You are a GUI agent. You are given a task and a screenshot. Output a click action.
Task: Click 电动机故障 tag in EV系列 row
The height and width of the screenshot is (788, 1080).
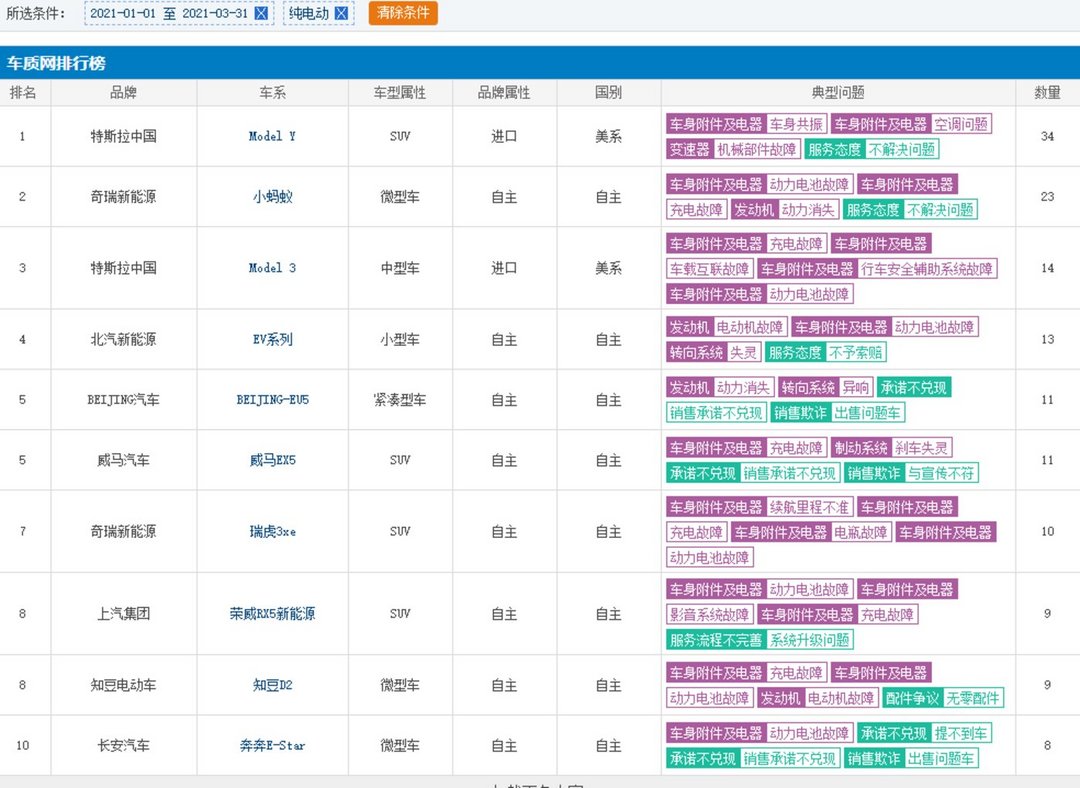750,327
